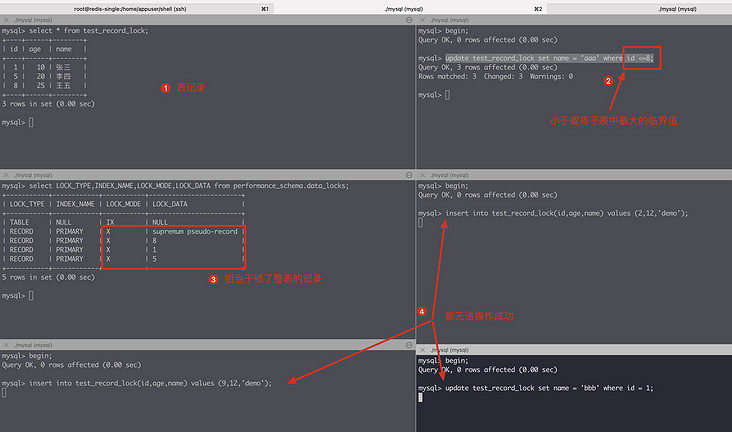Viewport: 732px width, 432px height.
Task: Click the TABLE lock type cell
Action: 19,222
